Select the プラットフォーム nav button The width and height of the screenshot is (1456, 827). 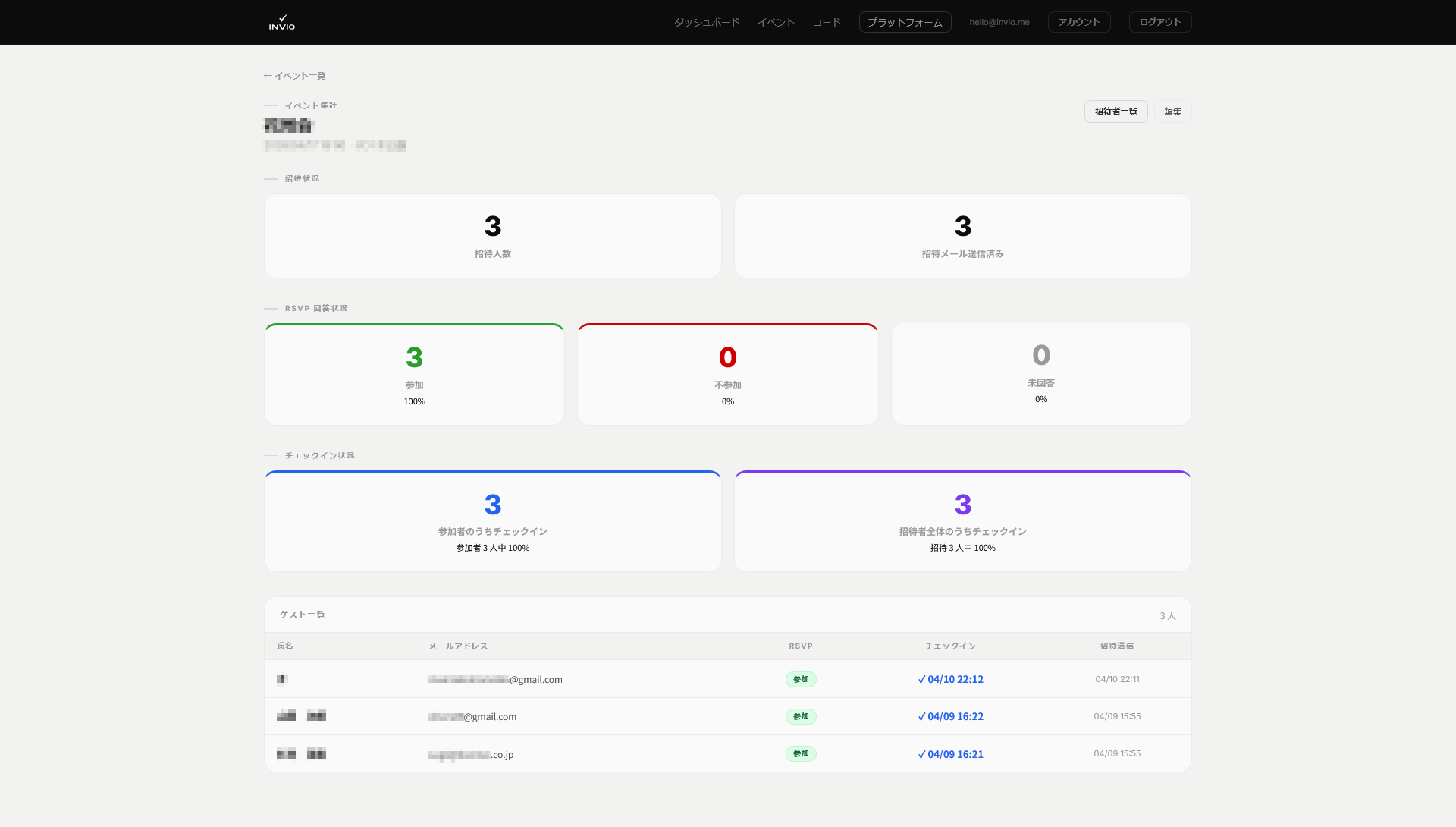[x=905, y=22]
